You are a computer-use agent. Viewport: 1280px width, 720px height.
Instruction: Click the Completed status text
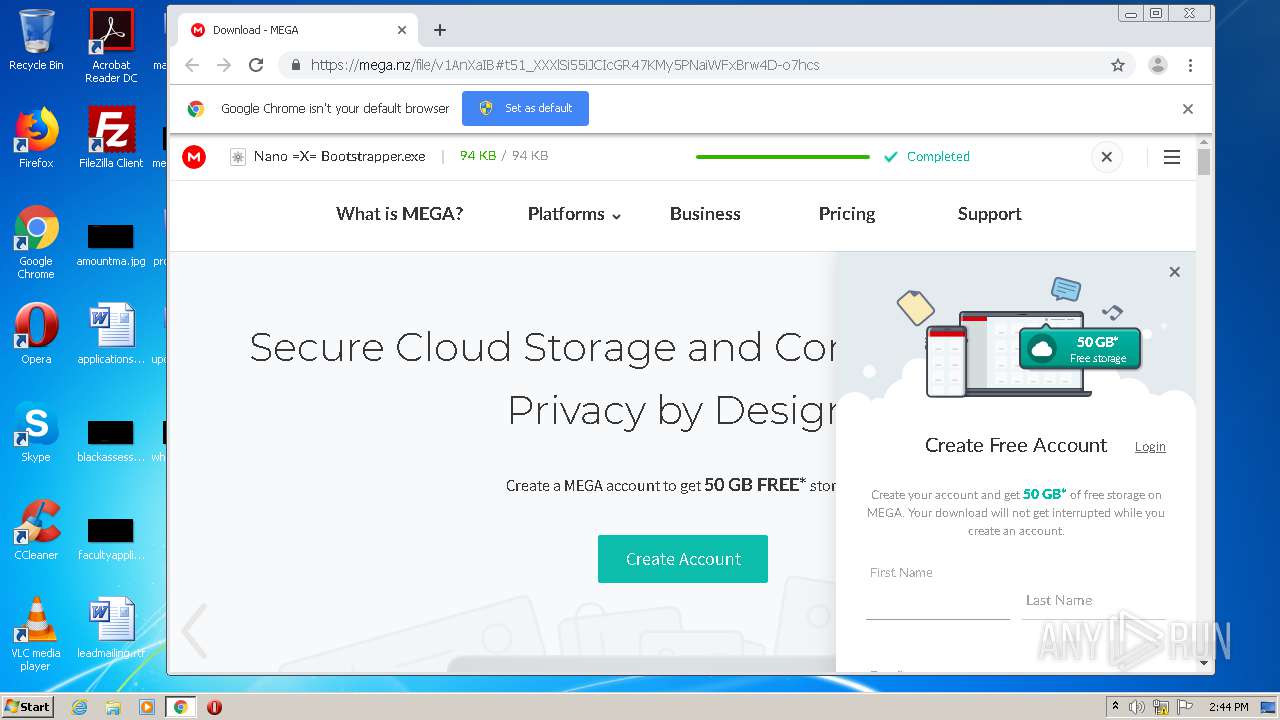coord(938,157)
